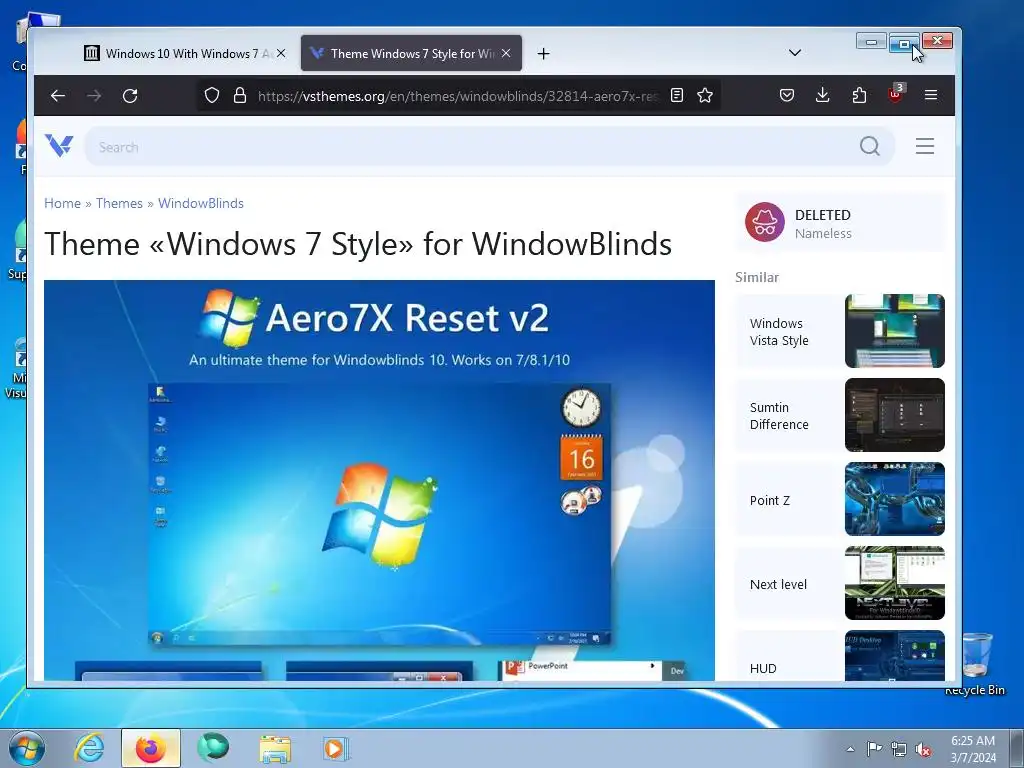Click the VSThemes logo
The image size is (1024, 768).
click(x=59, y=146)
